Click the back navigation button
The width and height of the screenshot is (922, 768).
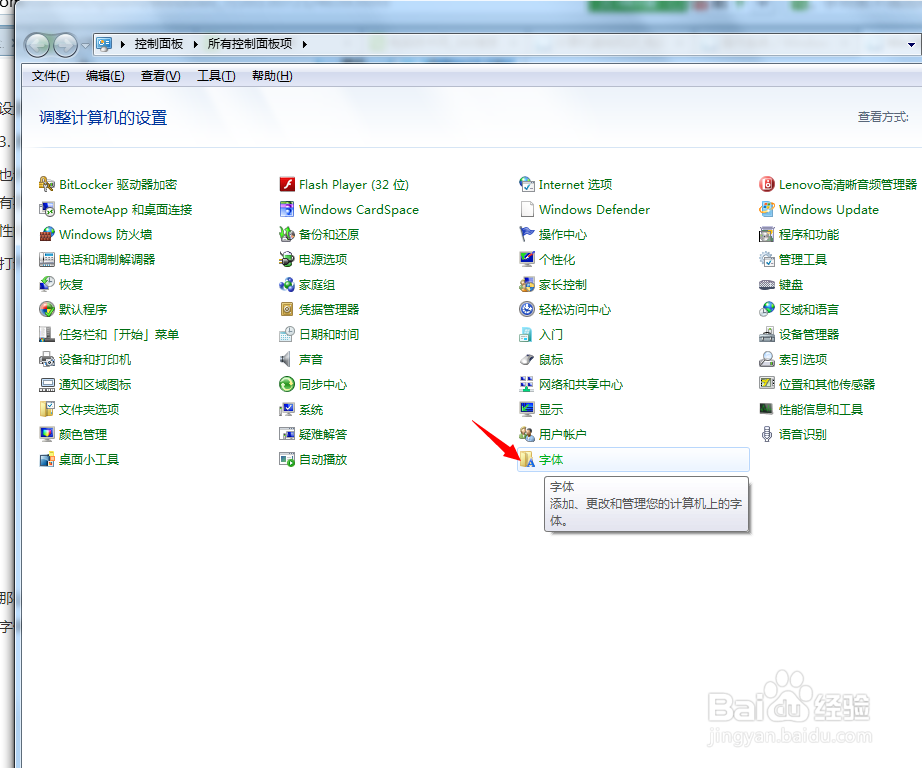[36, 44]
